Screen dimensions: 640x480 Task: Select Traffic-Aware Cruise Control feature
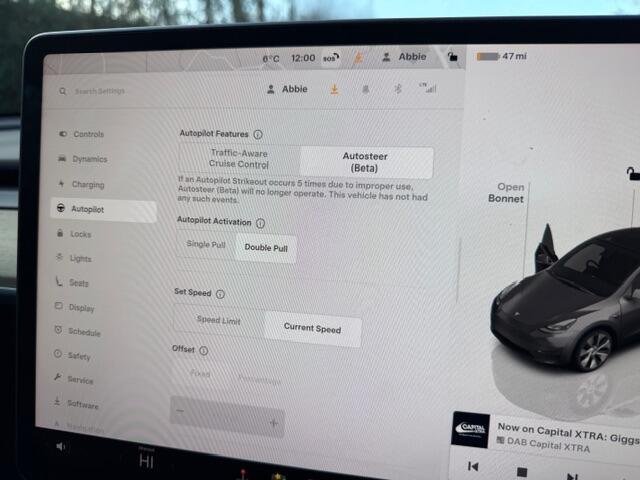[x=239, y=159]
